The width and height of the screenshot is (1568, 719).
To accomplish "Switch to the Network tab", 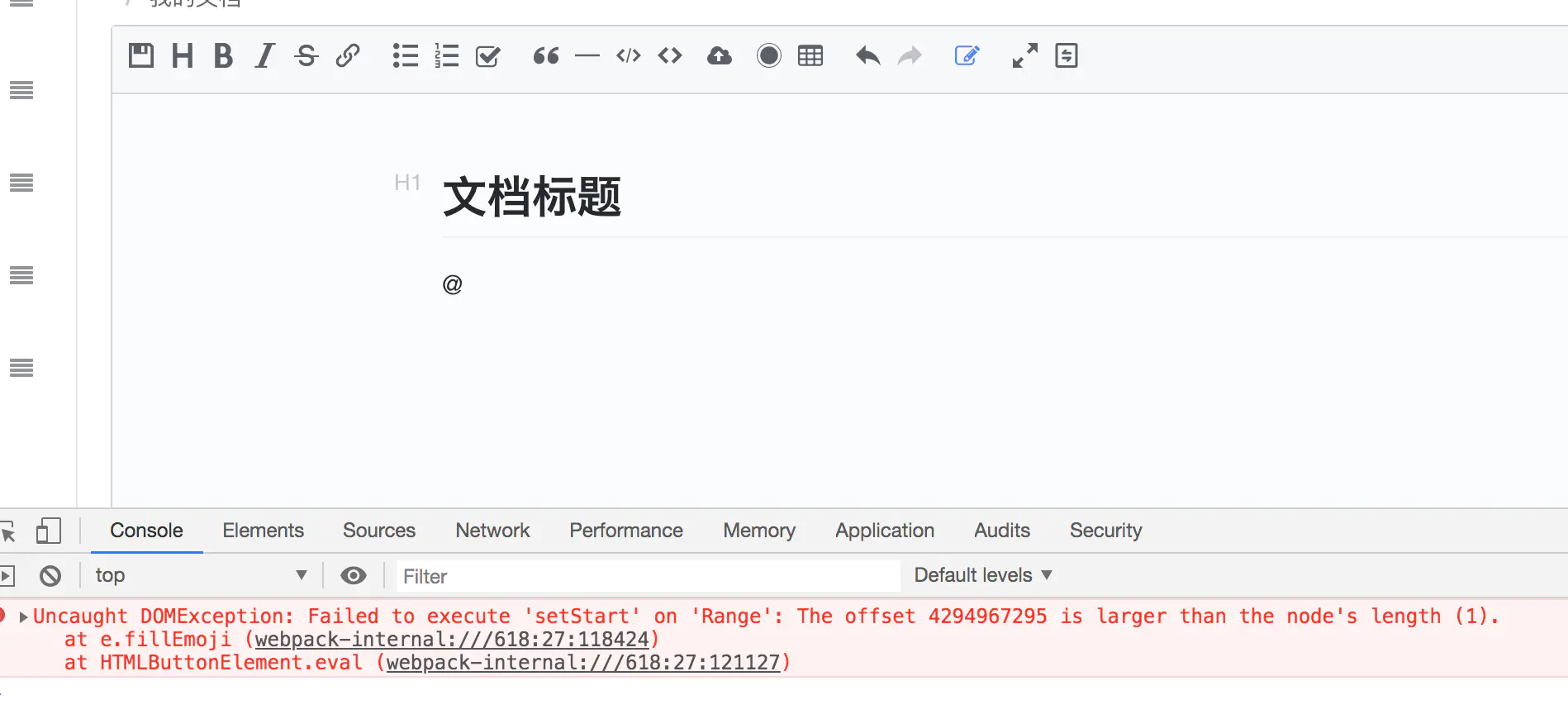I will pyautogui.click(x=492, y=531).
